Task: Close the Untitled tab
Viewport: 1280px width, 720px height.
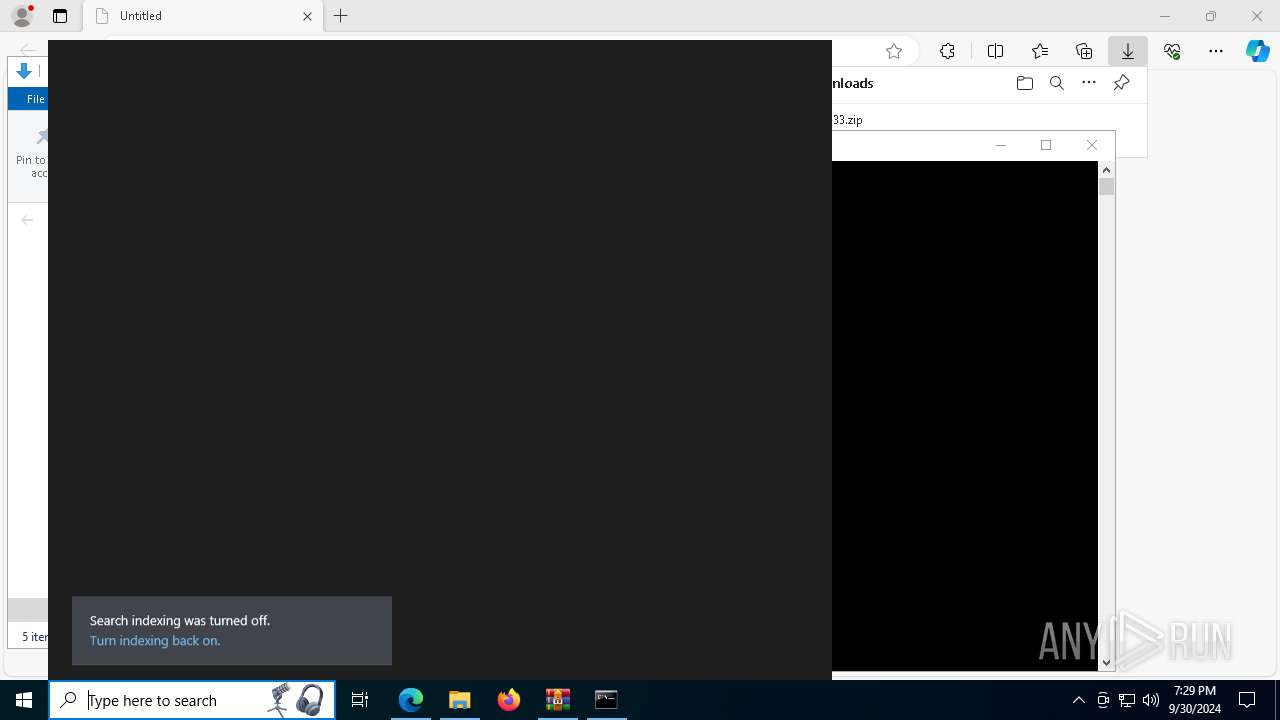Action: (x=307, y=16)
